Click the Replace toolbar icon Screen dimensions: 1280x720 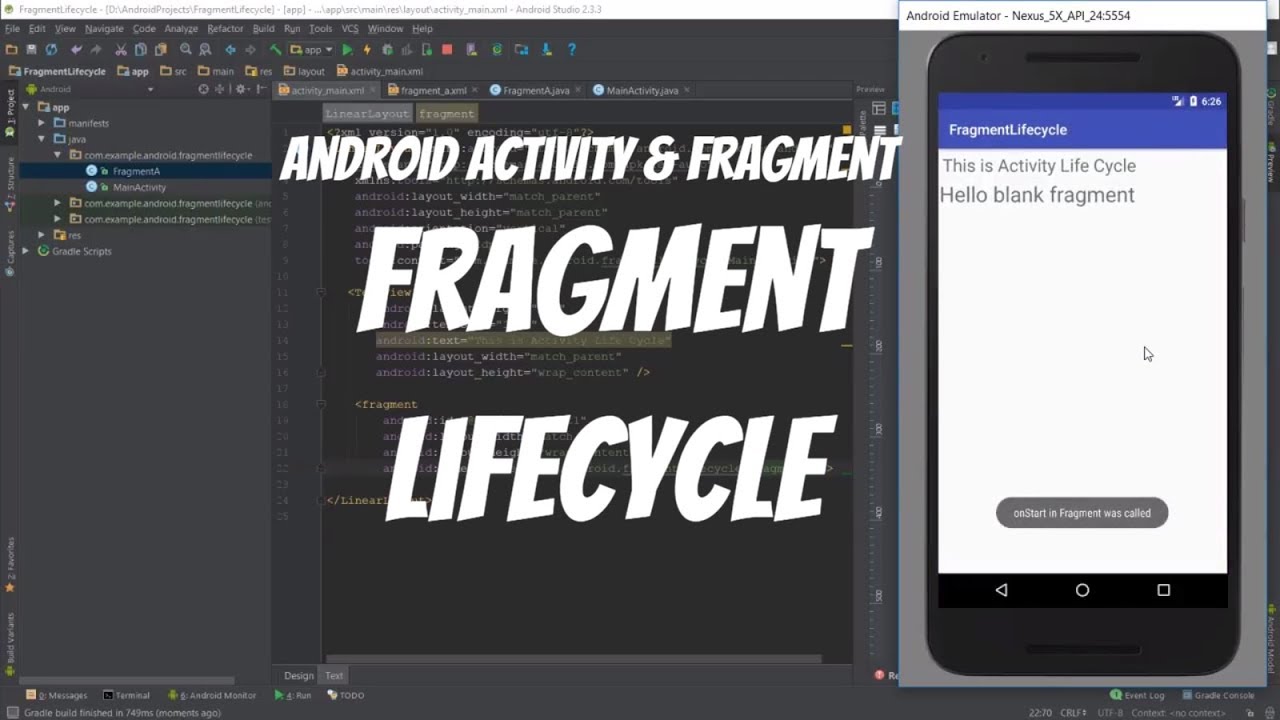point(205,49)
